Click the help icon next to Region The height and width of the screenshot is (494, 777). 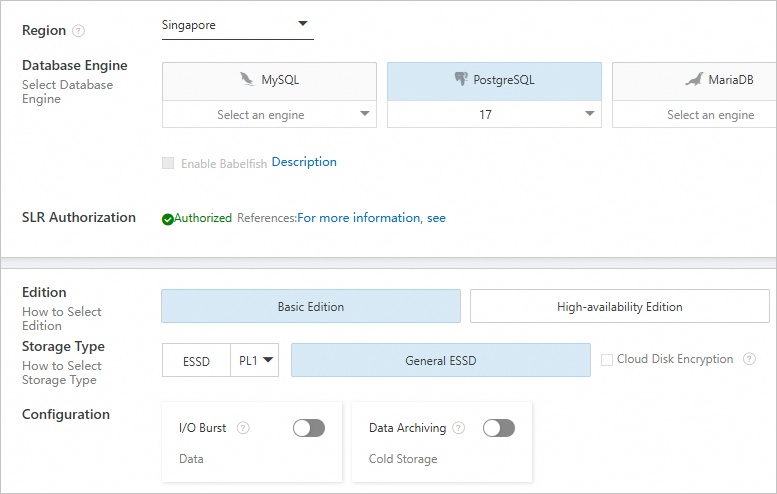tap(78, 31)
